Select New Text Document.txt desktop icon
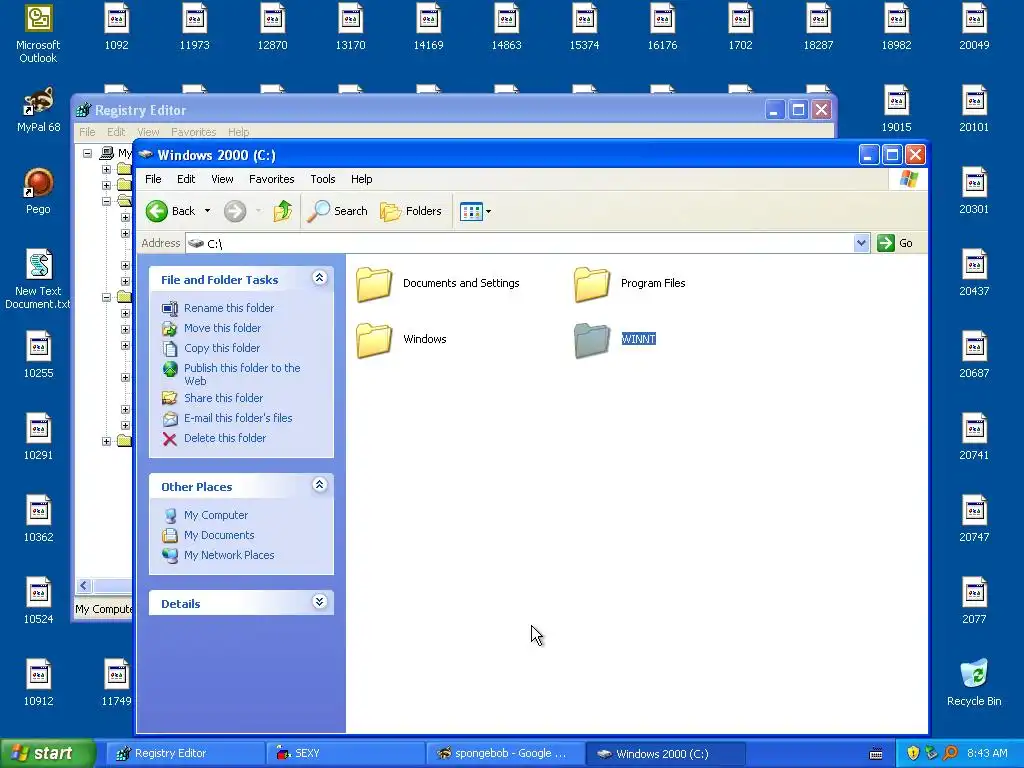Viewport: 1024px width, 768px height. click(38, 279)
